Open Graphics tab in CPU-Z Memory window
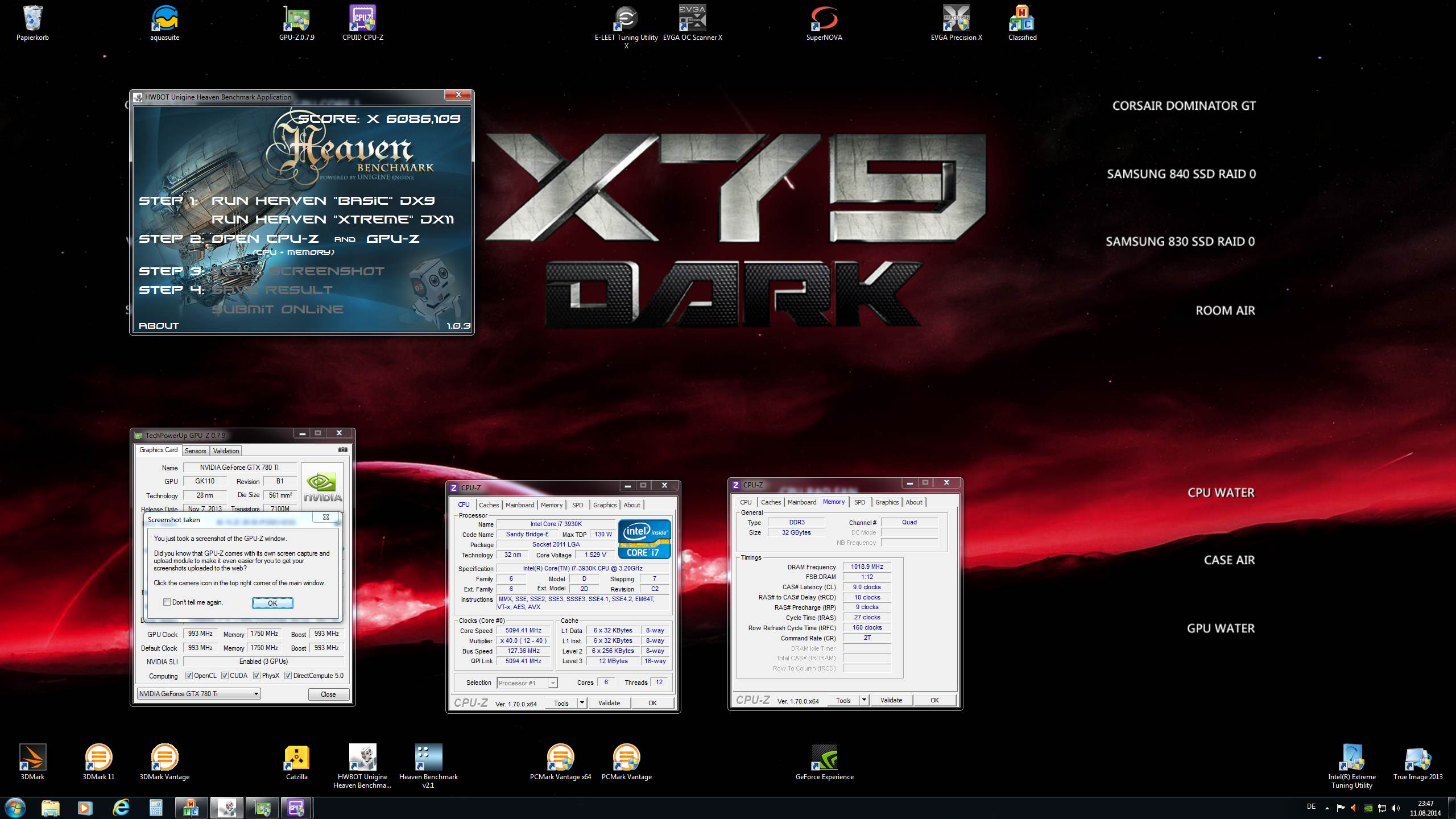Viewport: 1456px width, 819px height. 887,502
